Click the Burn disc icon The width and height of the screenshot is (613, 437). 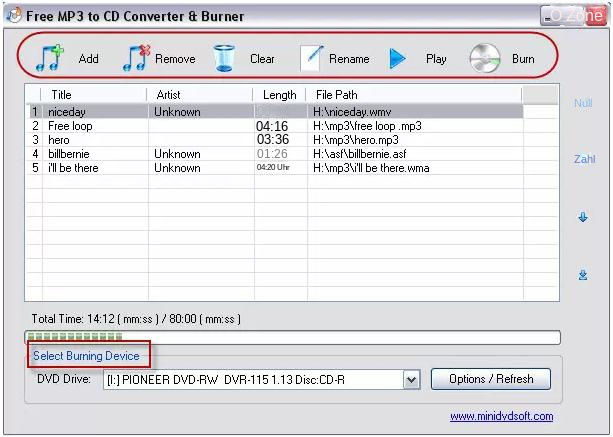click(x=485, y=59)
